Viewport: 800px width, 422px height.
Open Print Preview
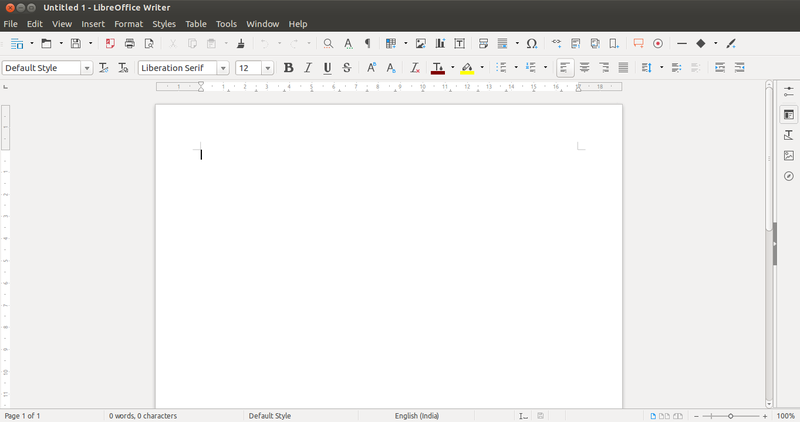pos(149,44)
